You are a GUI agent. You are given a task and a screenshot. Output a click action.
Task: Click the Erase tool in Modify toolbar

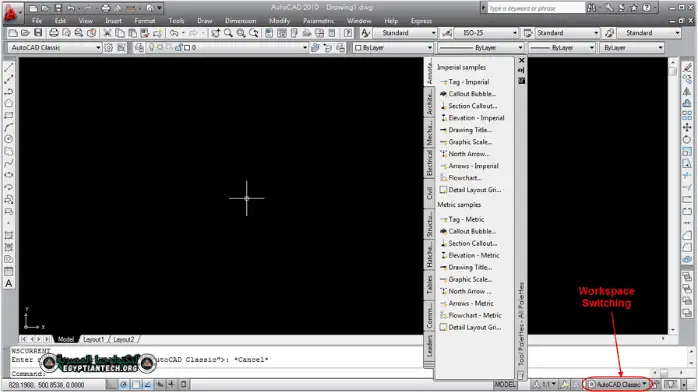687,68
